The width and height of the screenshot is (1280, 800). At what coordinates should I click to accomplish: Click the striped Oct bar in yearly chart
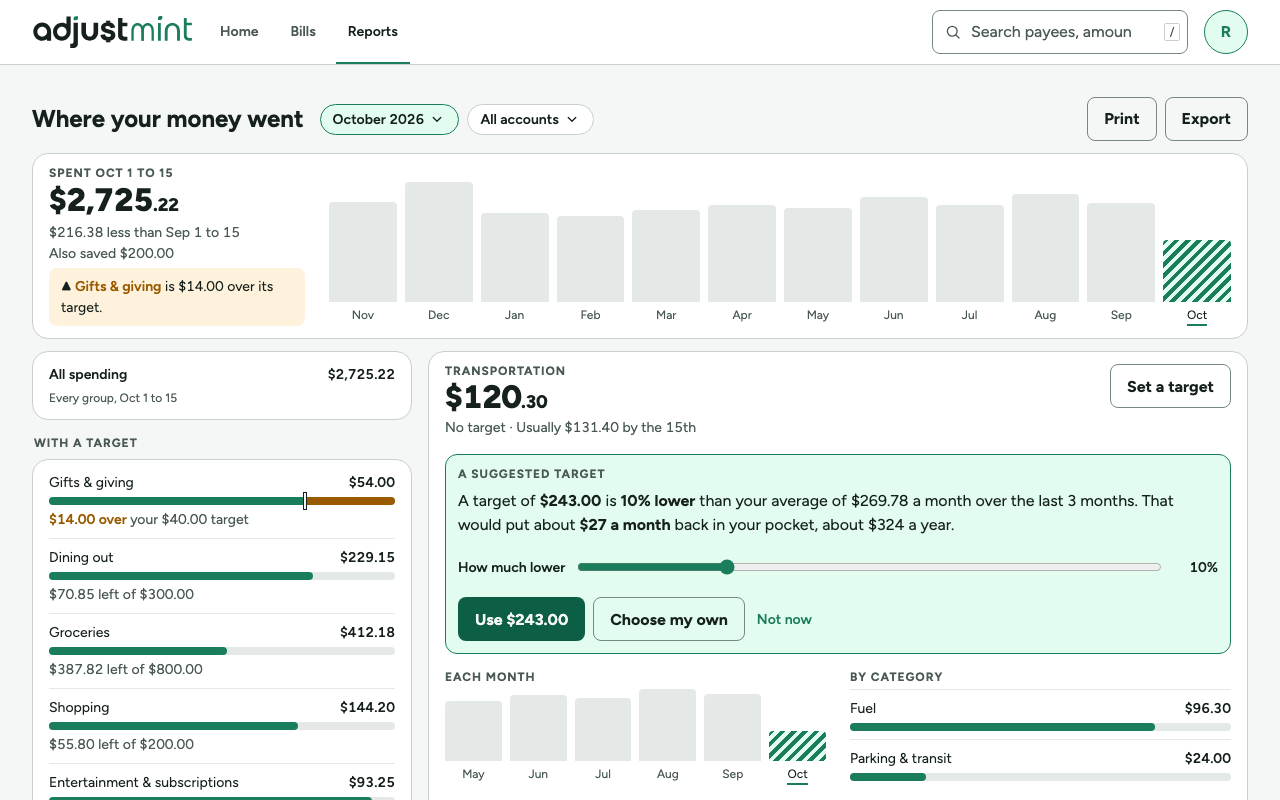1197,271
